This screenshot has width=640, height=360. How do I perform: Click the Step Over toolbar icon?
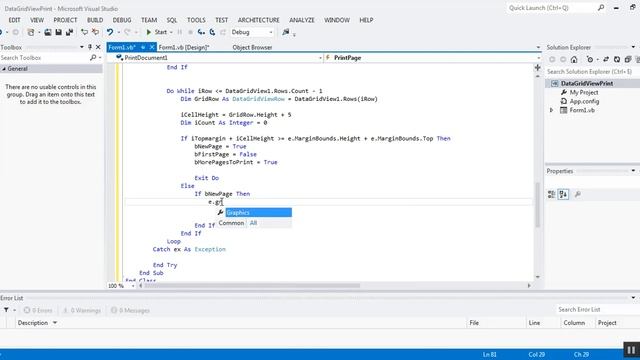[212, 32]
